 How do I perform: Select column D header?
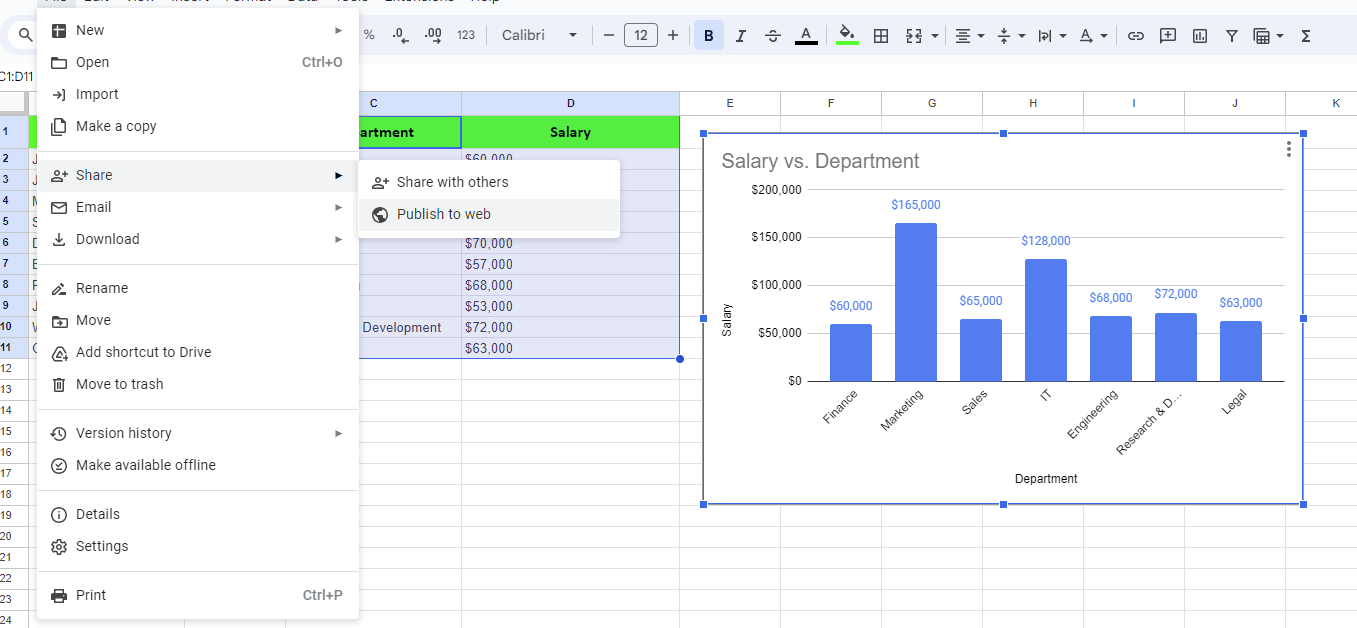coord(570,103)
